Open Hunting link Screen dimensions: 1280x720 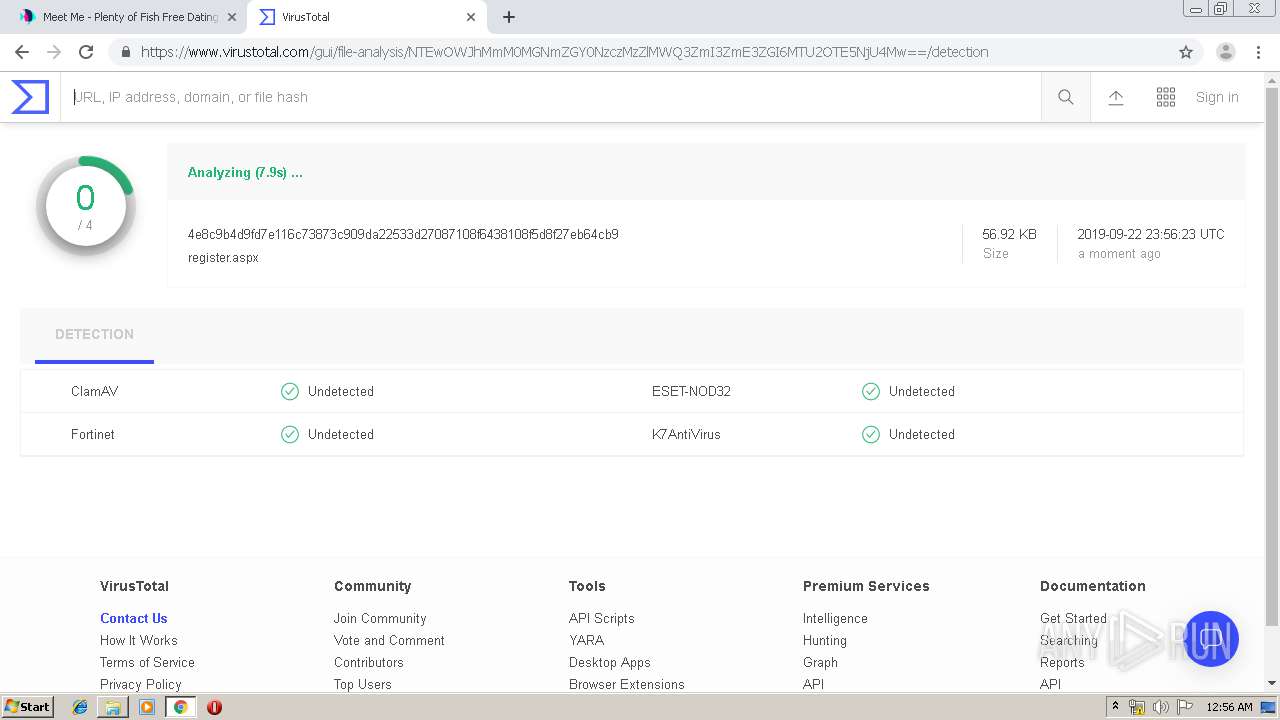[824, 640]
